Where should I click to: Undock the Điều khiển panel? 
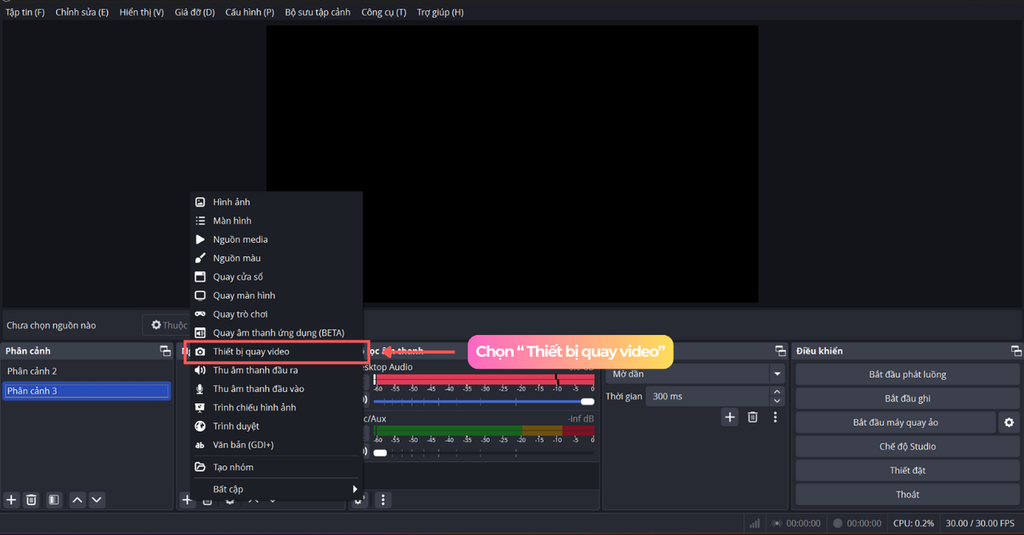(x=1016, y=351)
